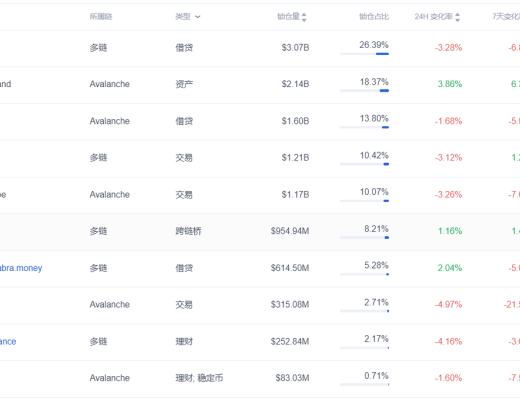Click the -1.60% 24H change value
The image size is (520, 400).
pos(448,378)
